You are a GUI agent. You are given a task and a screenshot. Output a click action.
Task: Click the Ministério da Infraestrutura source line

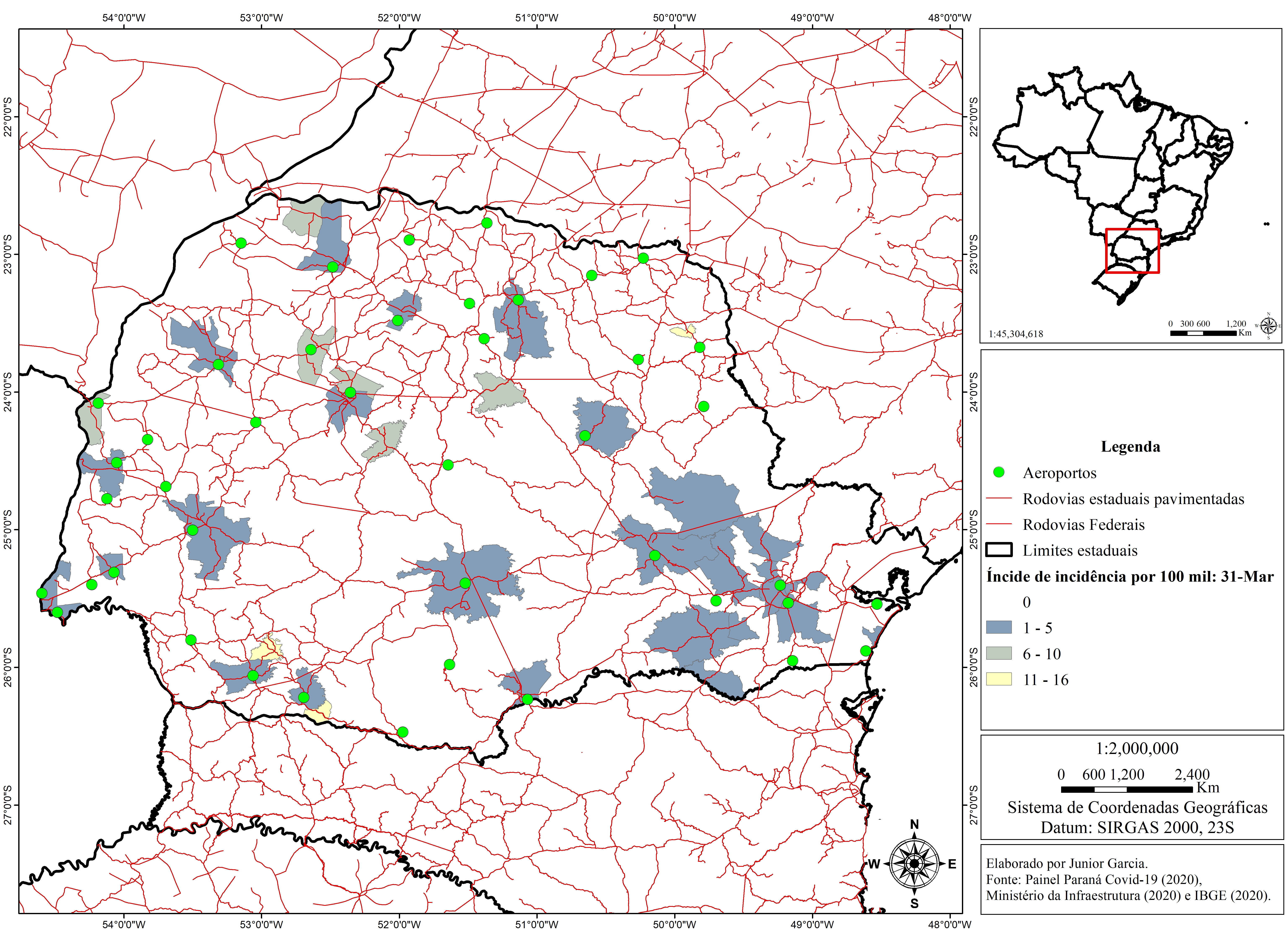[x=1128, y=896]
